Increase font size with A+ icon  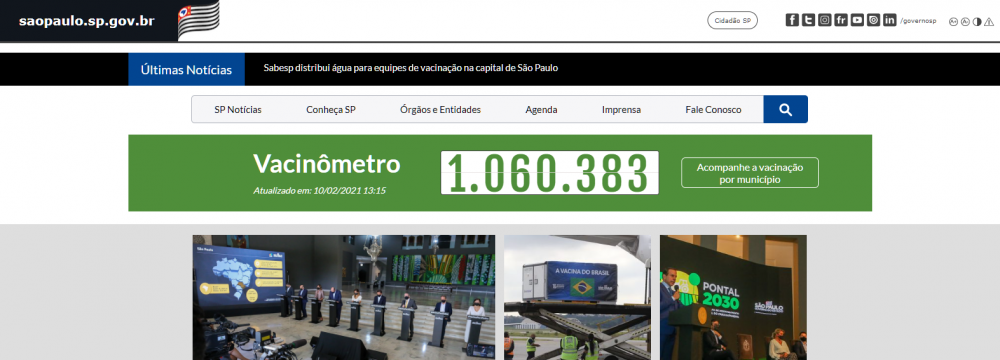[x=954, y=21]
